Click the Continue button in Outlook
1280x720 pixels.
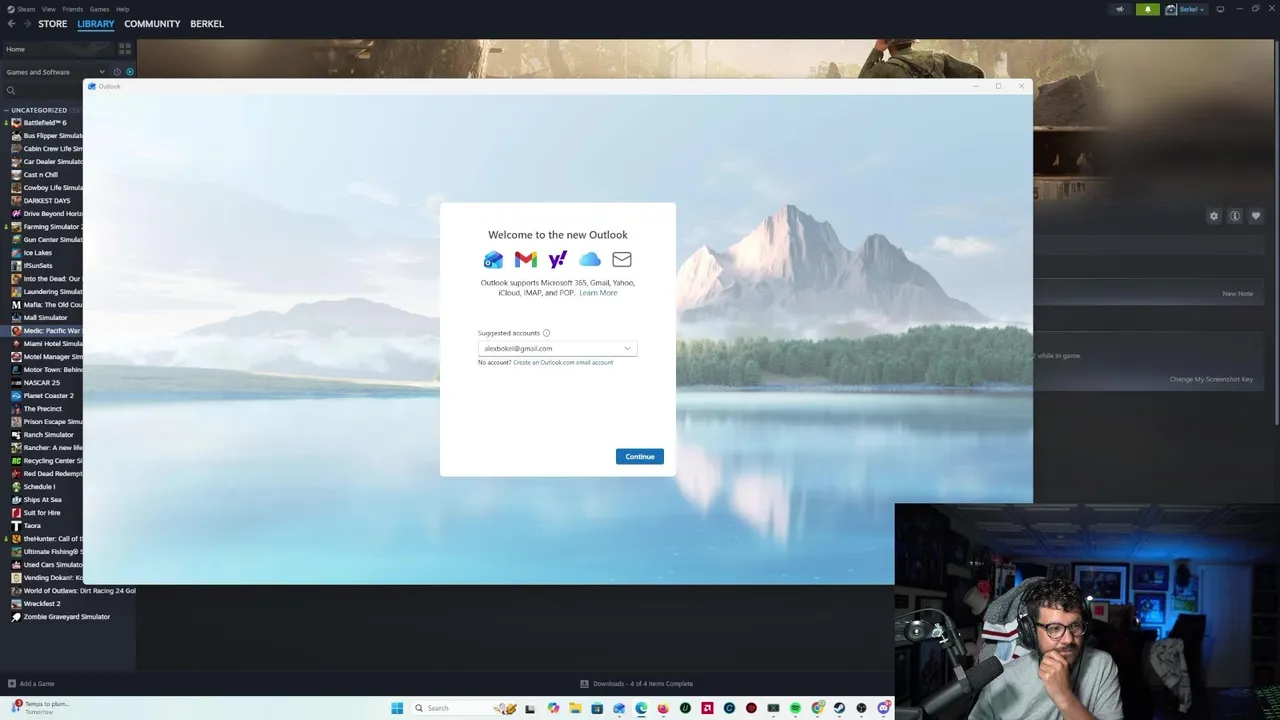pyautogui.click(x=639, y=456)
